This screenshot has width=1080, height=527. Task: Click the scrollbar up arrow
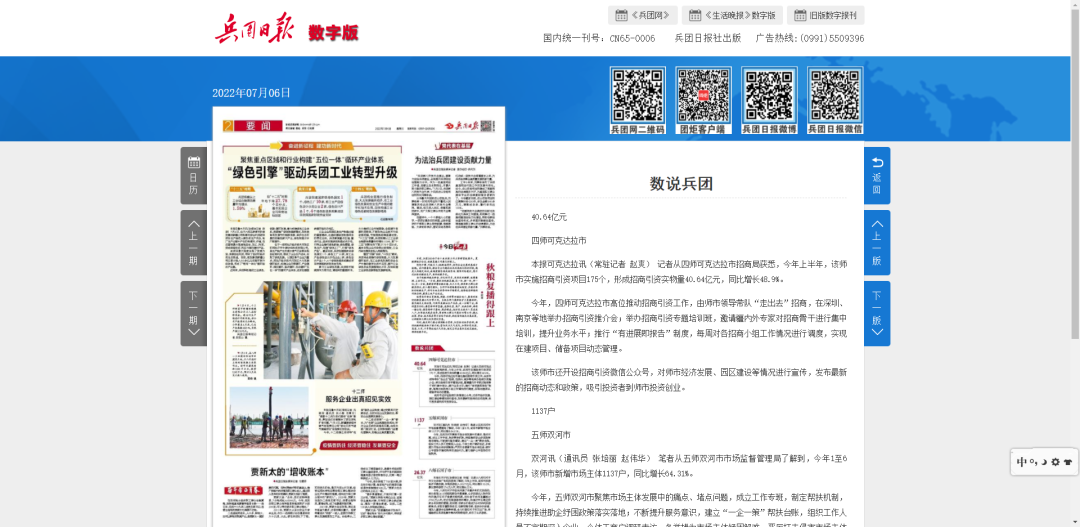[1075, 4]
